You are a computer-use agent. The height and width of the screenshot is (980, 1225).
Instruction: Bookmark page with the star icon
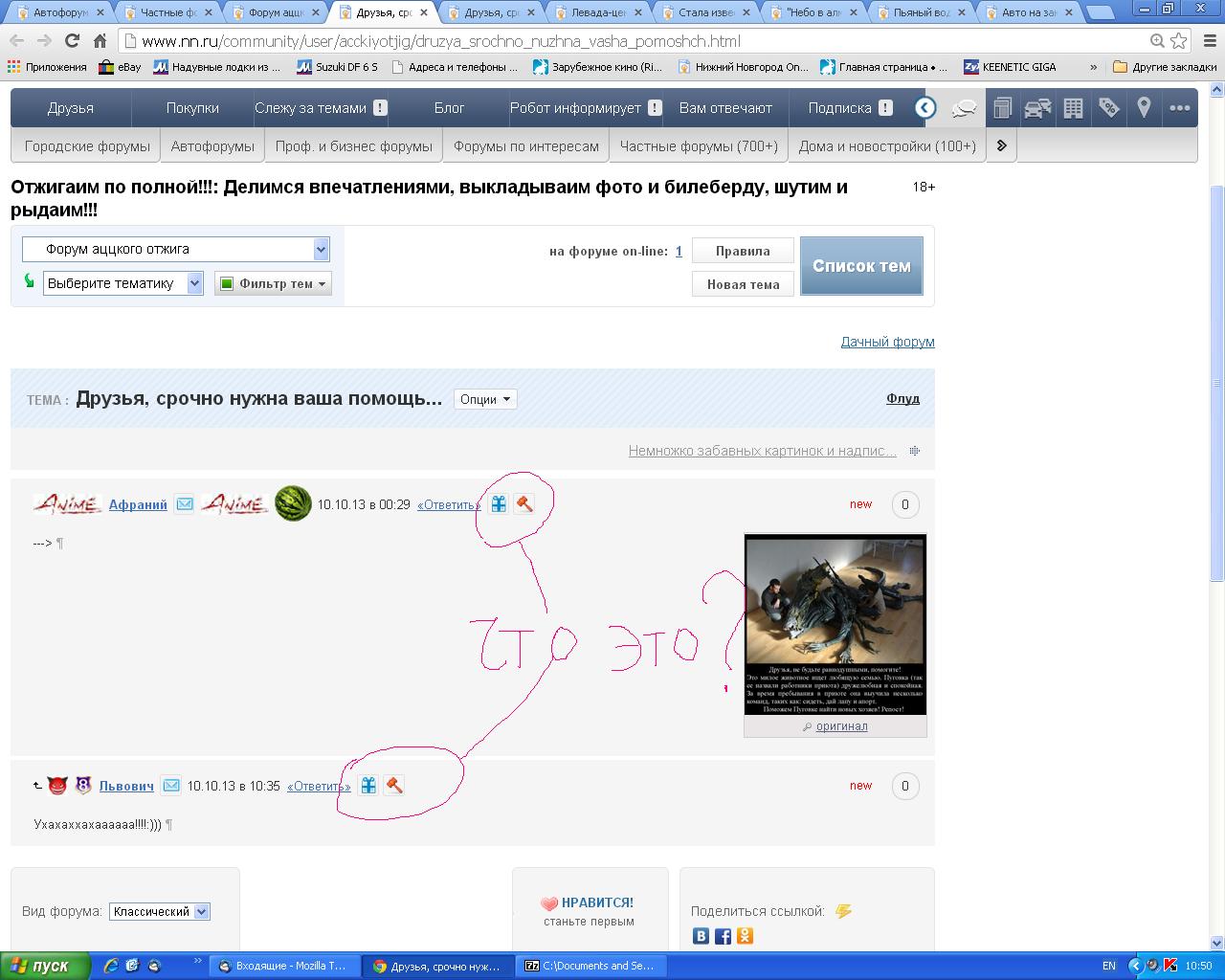(x=1179, y=41)
